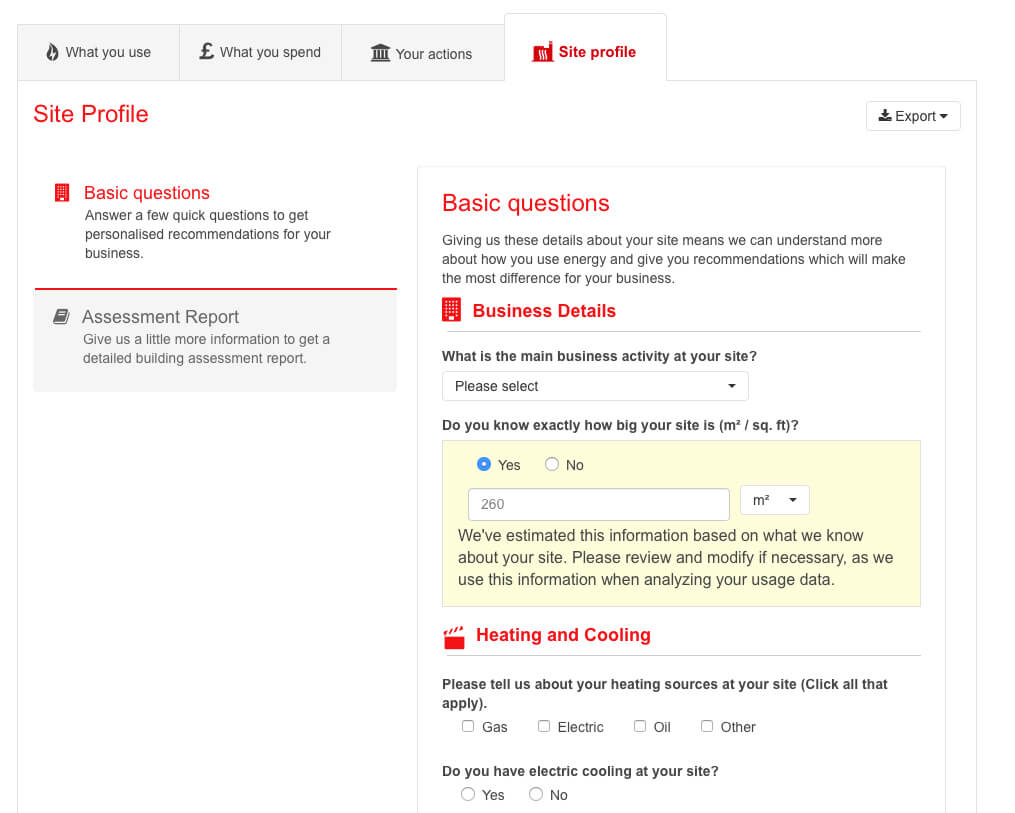Open the Assessment Report section
Image resolution: width=1015 pixels, height=813 pixels.
click(160, 316)
